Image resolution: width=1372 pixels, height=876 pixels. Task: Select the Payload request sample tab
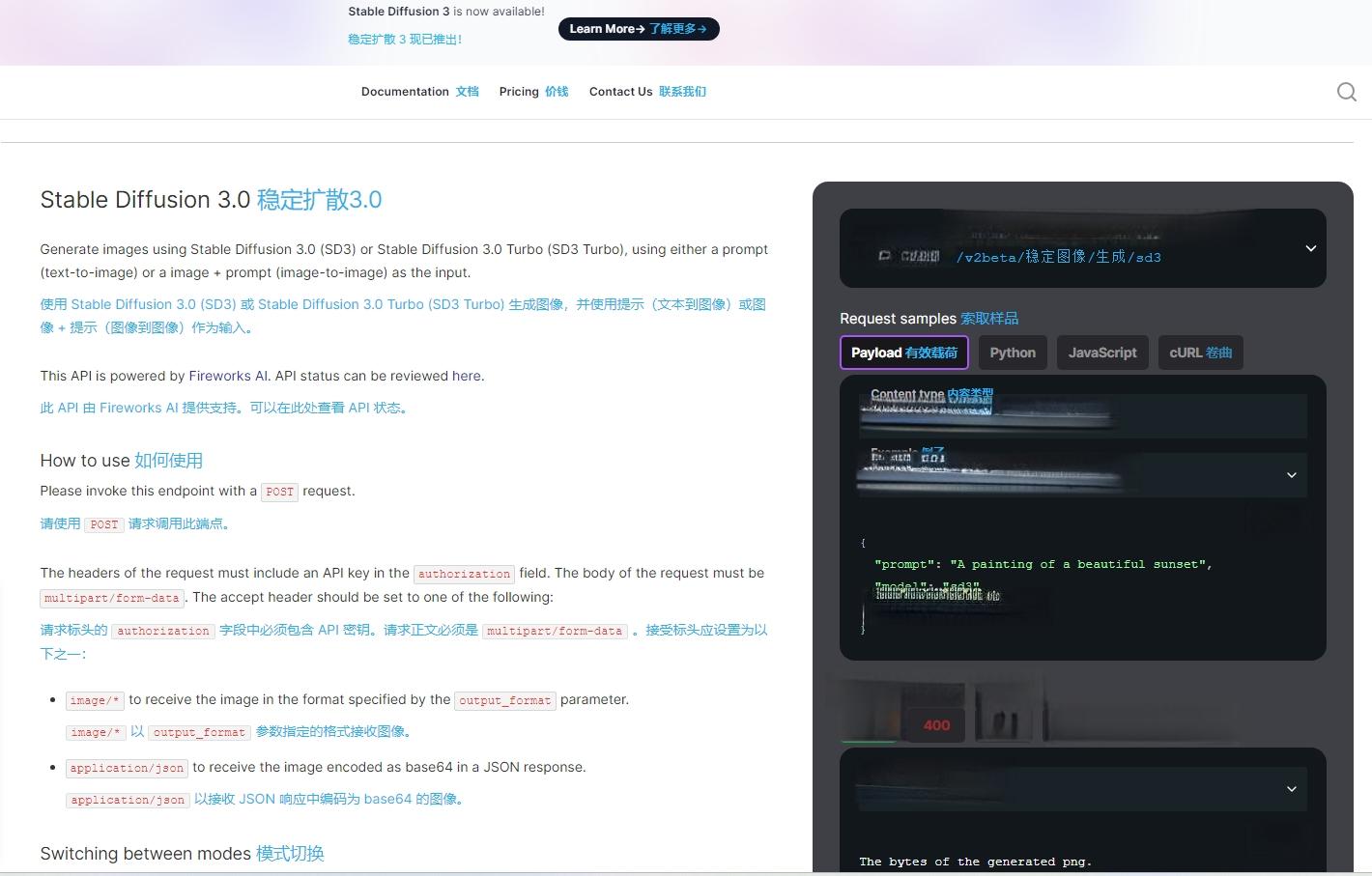[903, 353]
